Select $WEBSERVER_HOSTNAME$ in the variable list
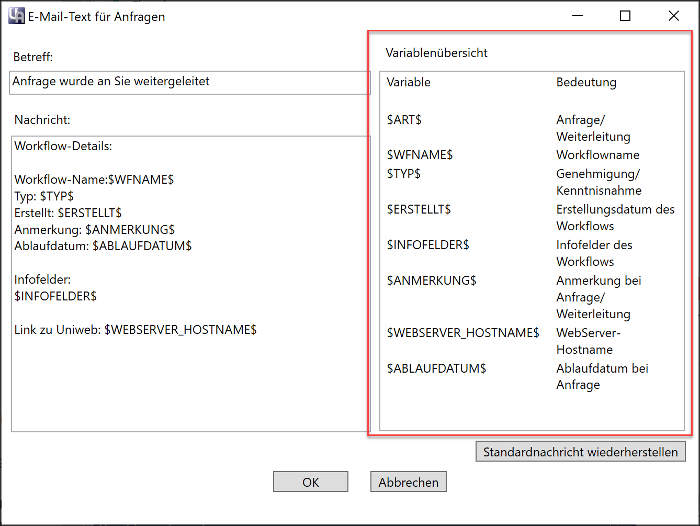This screenshot has width=700, height=526. [x=463, y=333]
